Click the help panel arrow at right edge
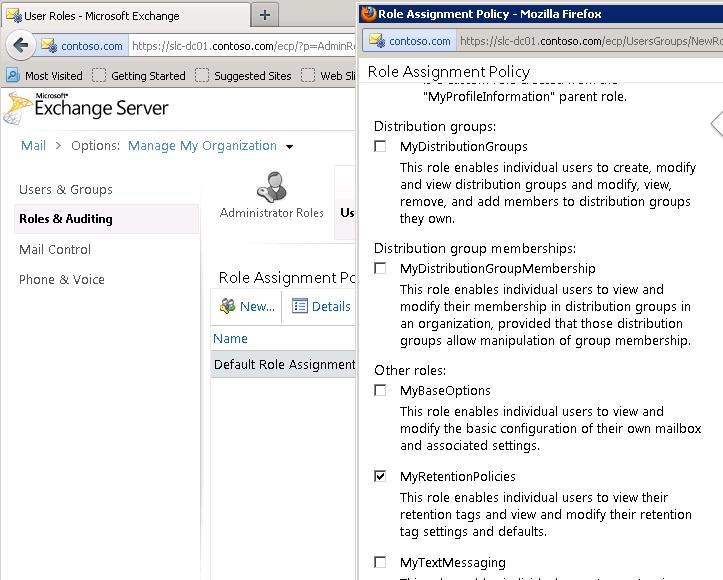The image size is (723, 580). [717, 123]
